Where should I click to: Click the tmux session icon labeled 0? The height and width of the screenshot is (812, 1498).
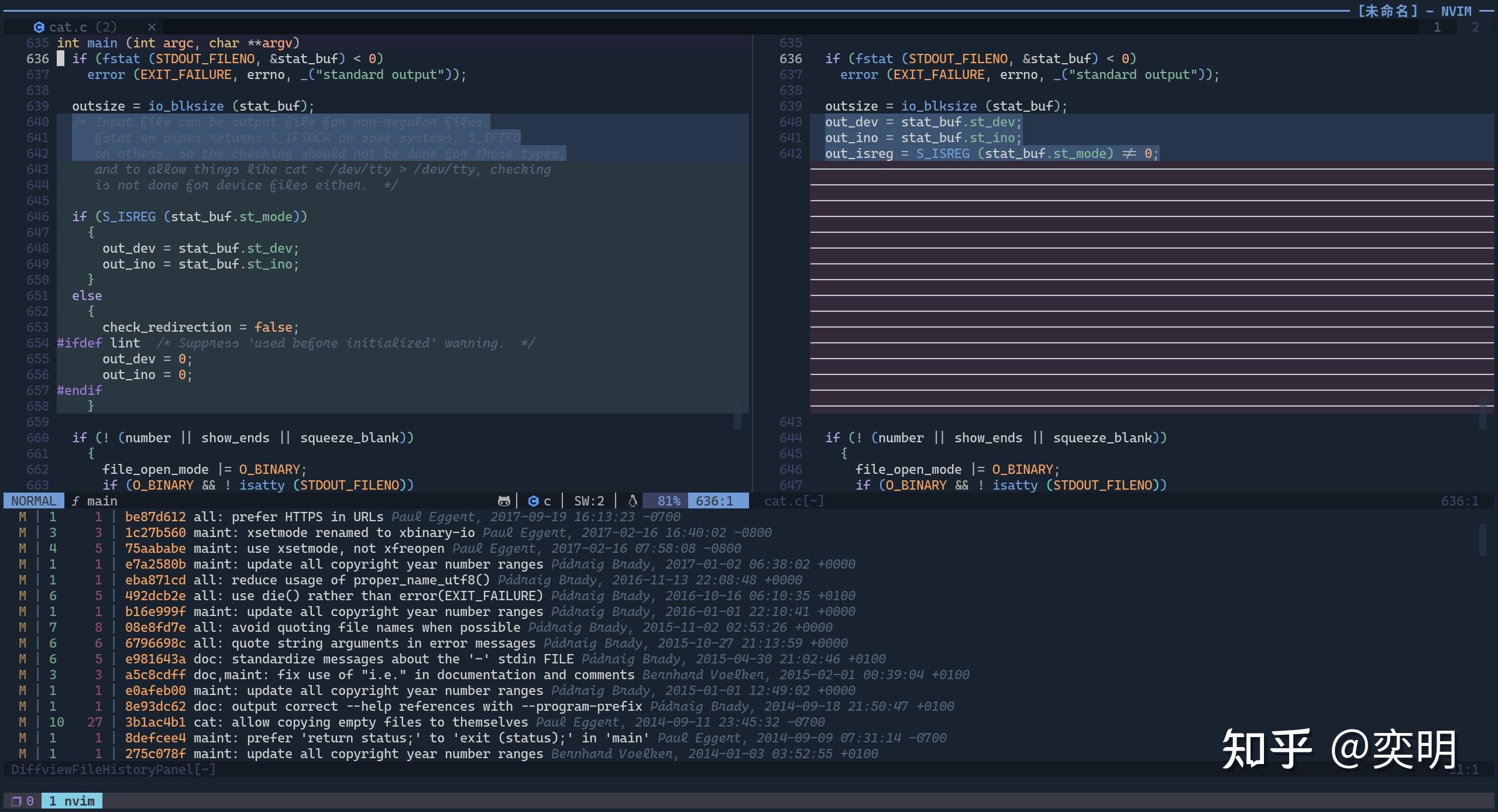tap(22, 801)
